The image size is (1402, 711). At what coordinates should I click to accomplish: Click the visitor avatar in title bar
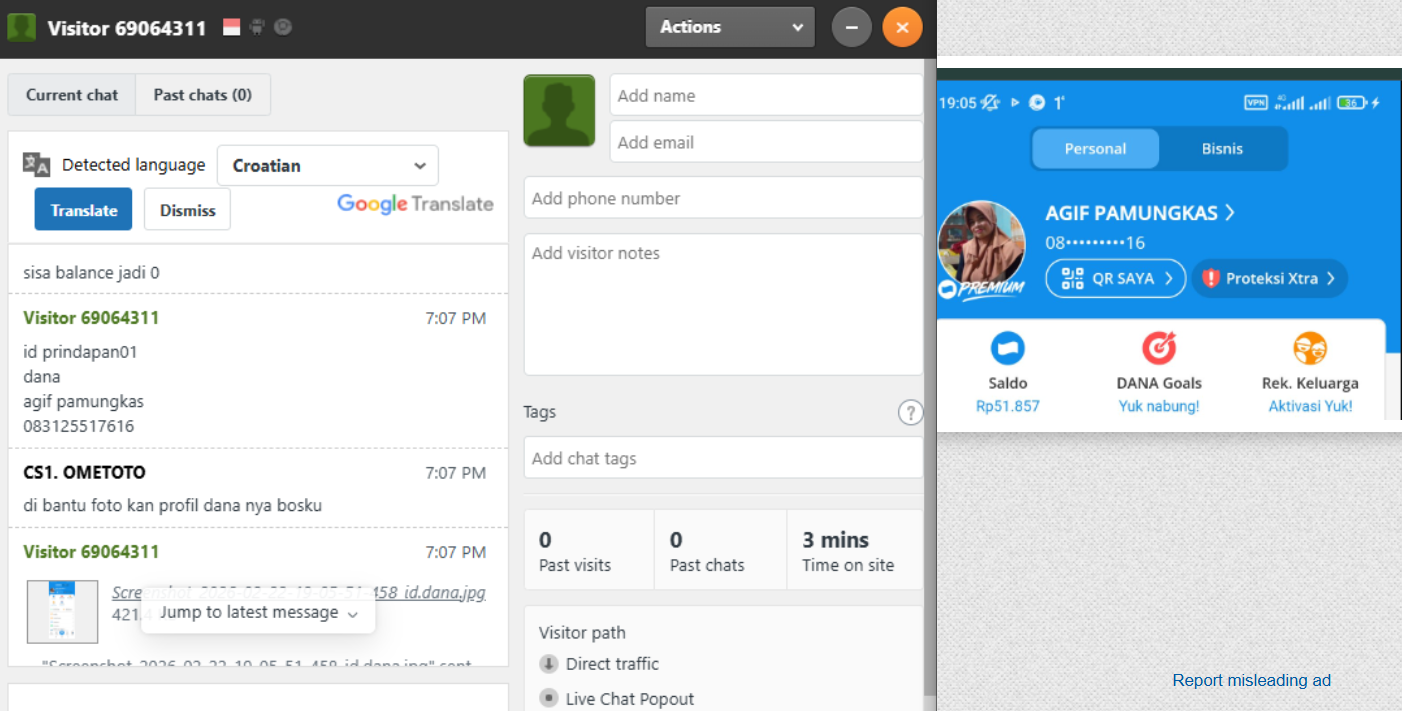[x=22, y=27]
